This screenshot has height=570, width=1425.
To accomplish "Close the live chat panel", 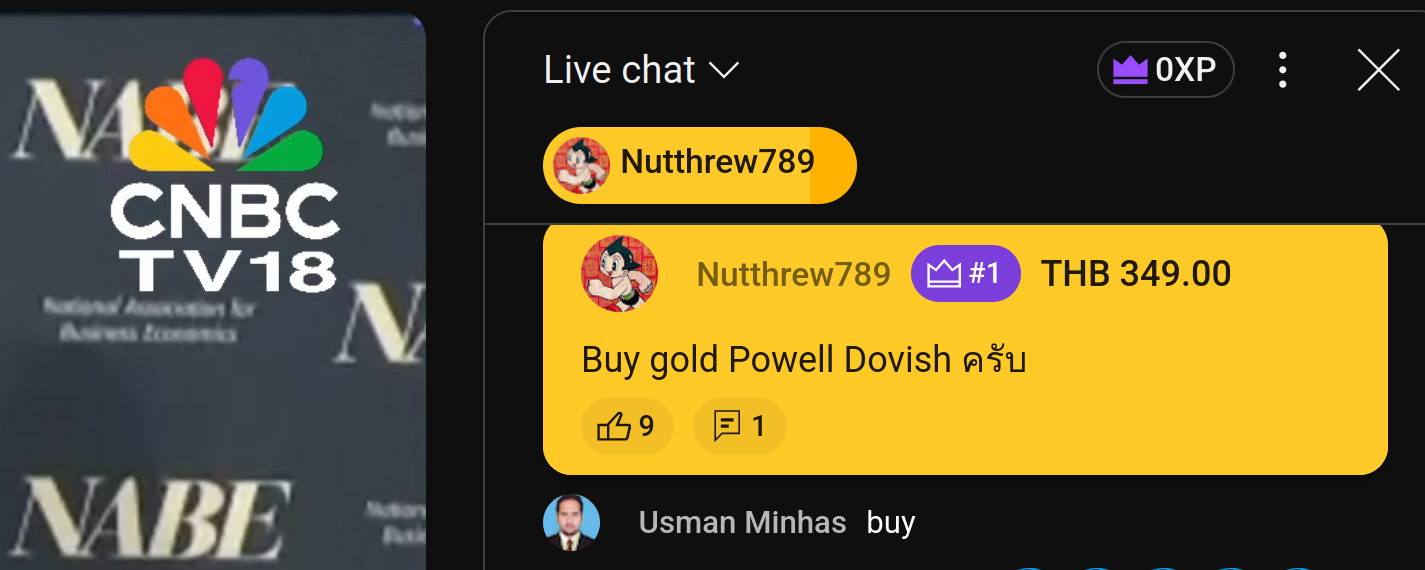I will [1378, 70].
